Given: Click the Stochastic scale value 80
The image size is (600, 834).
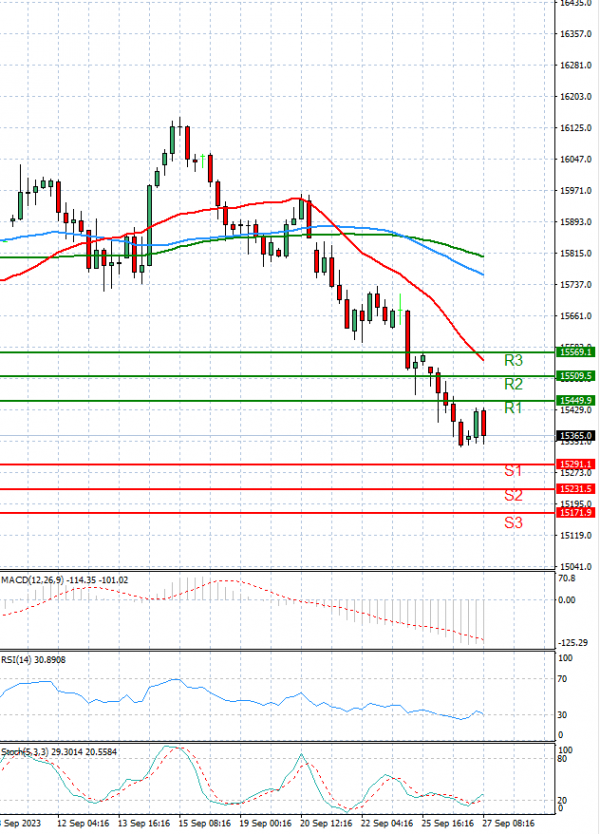Looking at the screenshot, I should (x=562, y=759).
